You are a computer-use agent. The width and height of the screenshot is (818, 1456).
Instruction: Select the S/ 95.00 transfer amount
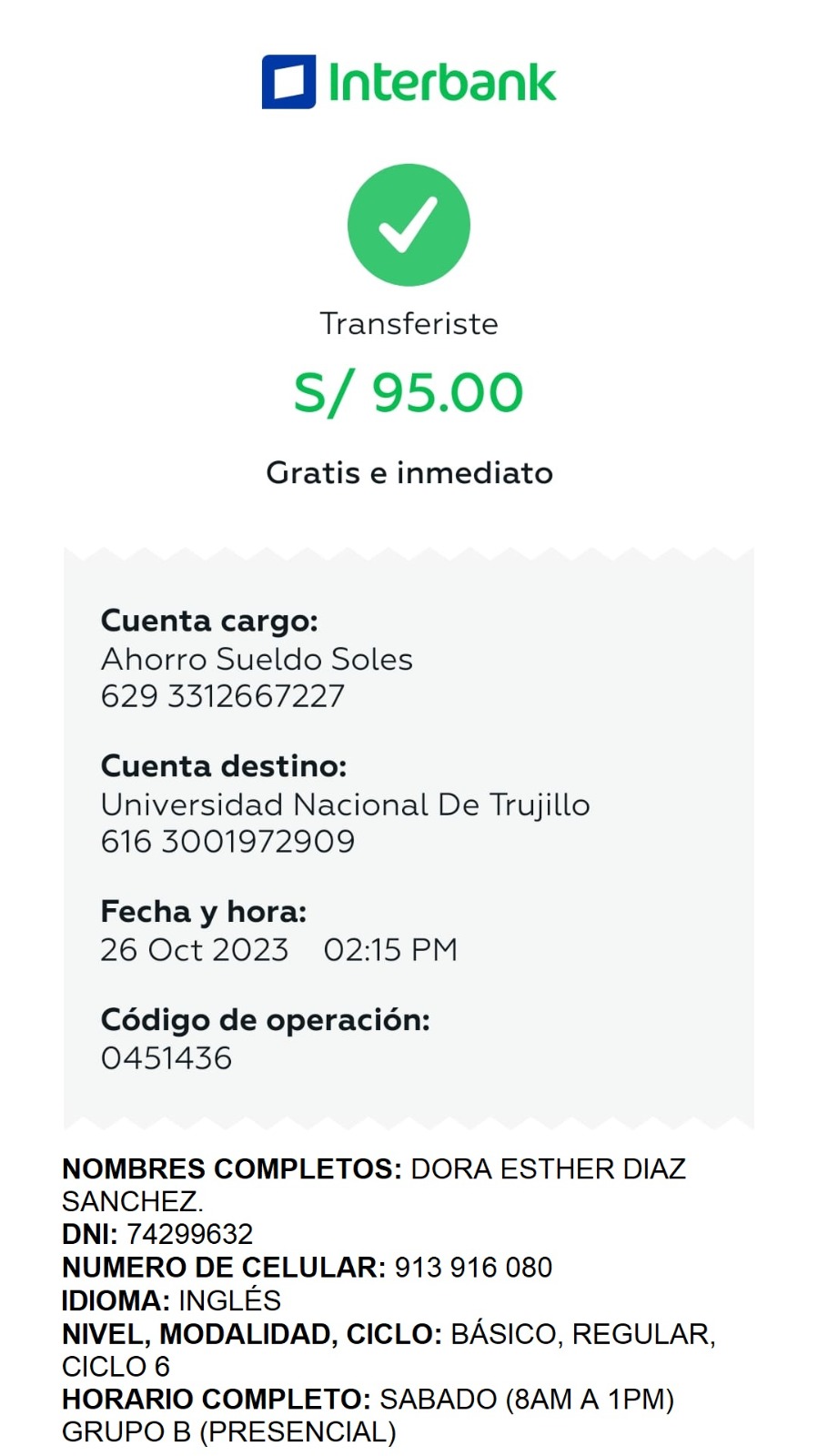click(409, 393)
